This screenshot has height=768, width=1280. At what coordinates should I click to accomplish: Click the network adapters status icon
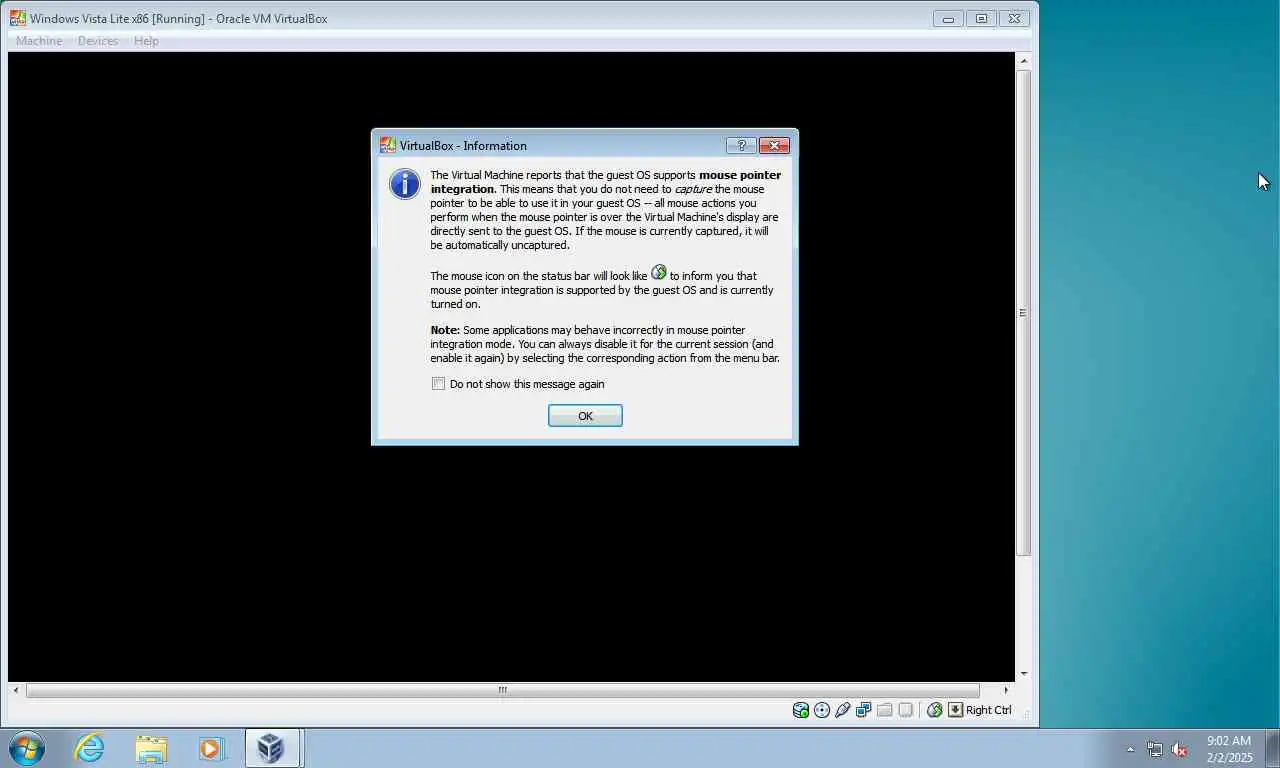click(863, 710)
